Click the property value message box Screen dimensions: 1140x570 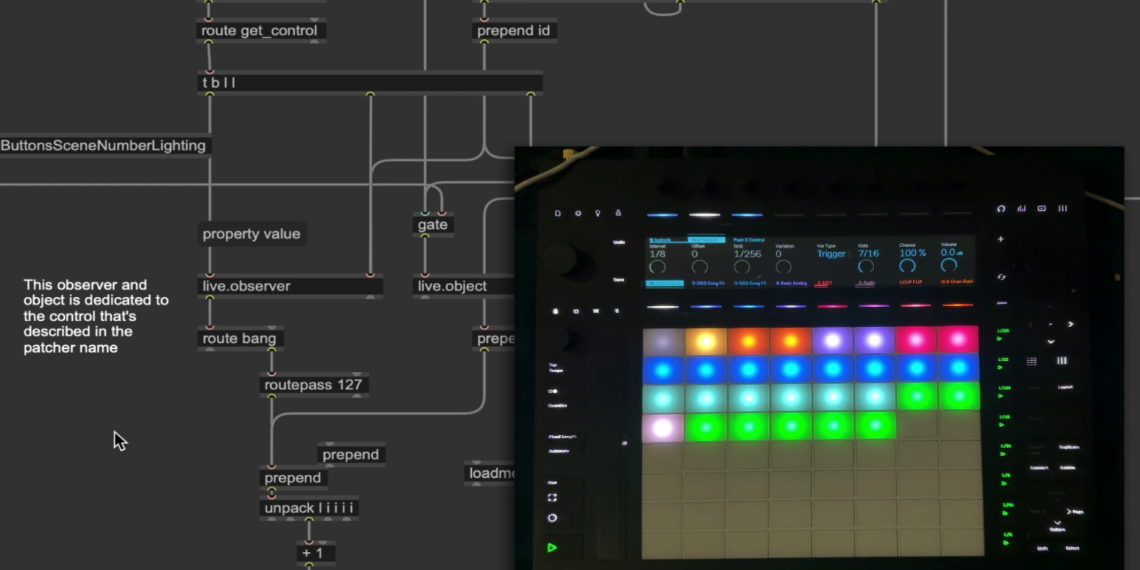(251, 234)
